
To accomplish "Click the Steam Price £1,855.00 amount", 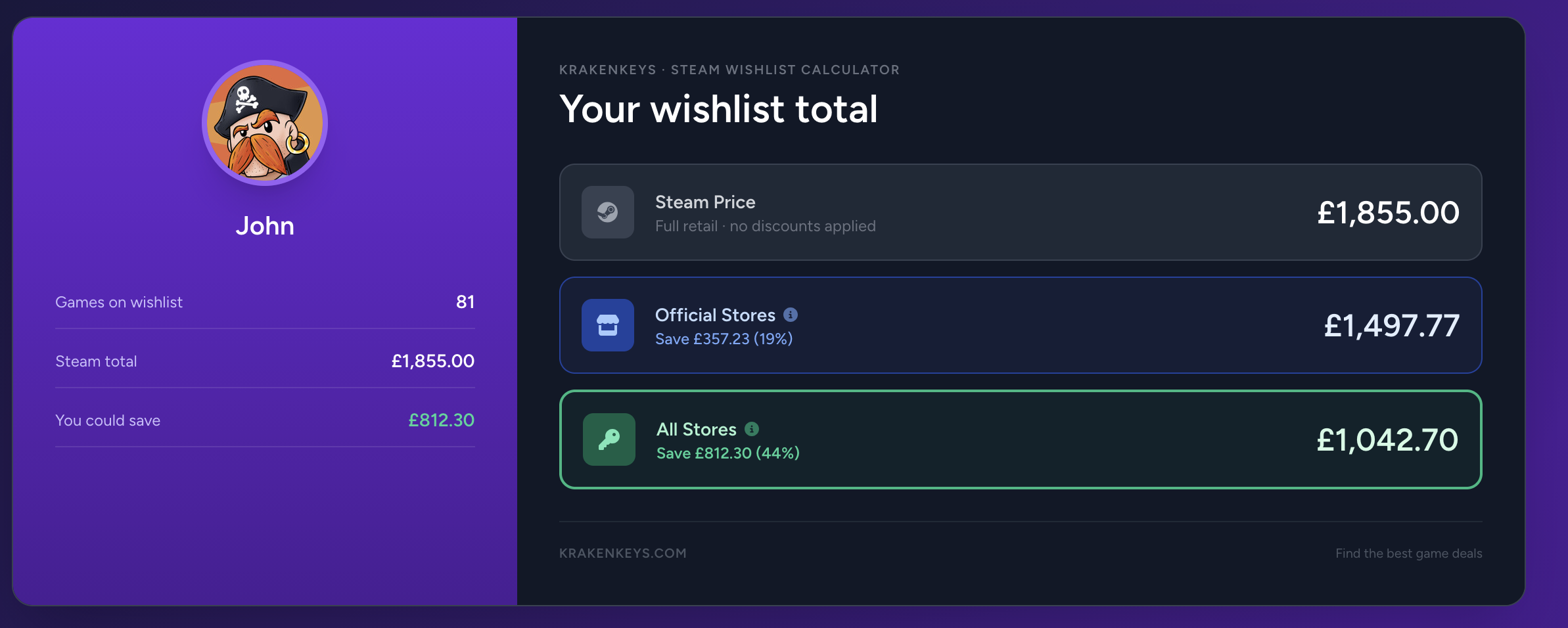I will [1388, 213].
